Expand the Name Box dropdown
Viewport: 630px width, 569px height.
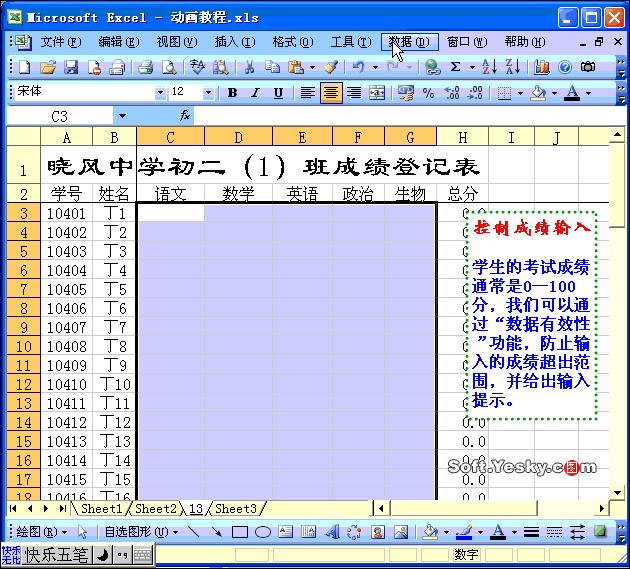pyautogui.click(x=122, y=116)
